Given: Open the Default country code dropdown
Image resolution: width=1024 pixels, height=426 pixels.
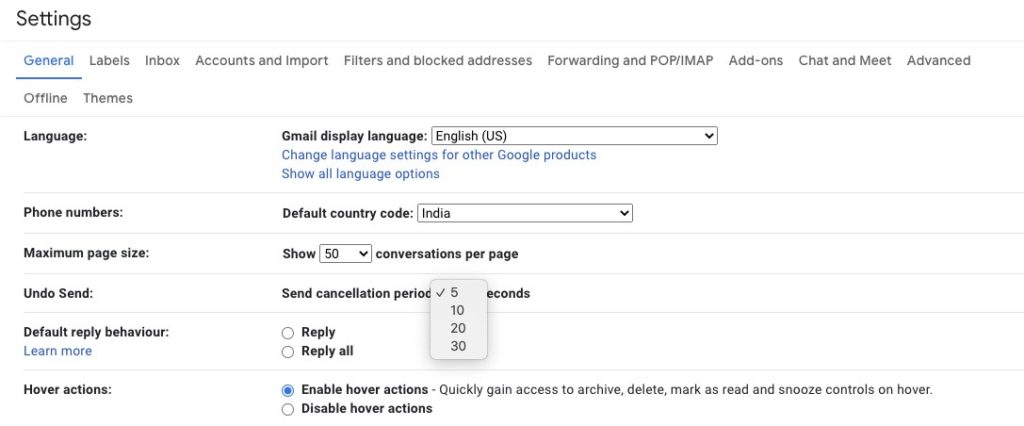Looking at the screenshot, I should pyautogui.click(x=525, y=213).
